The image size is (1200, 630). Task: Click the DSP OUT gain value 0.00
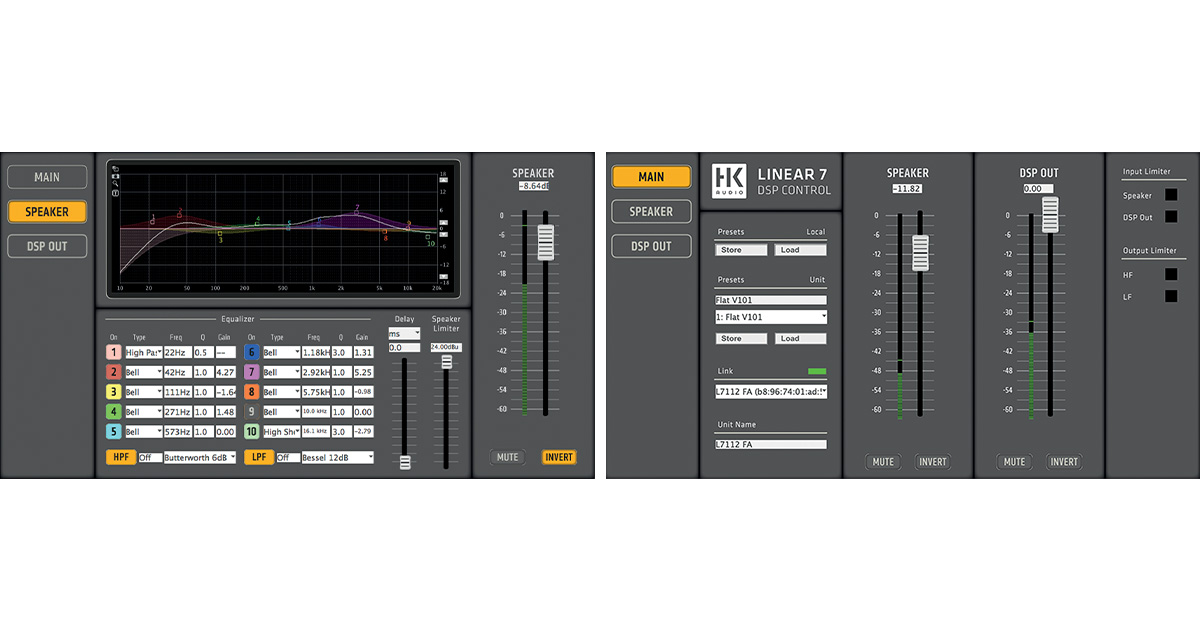tap(1038, 188)
